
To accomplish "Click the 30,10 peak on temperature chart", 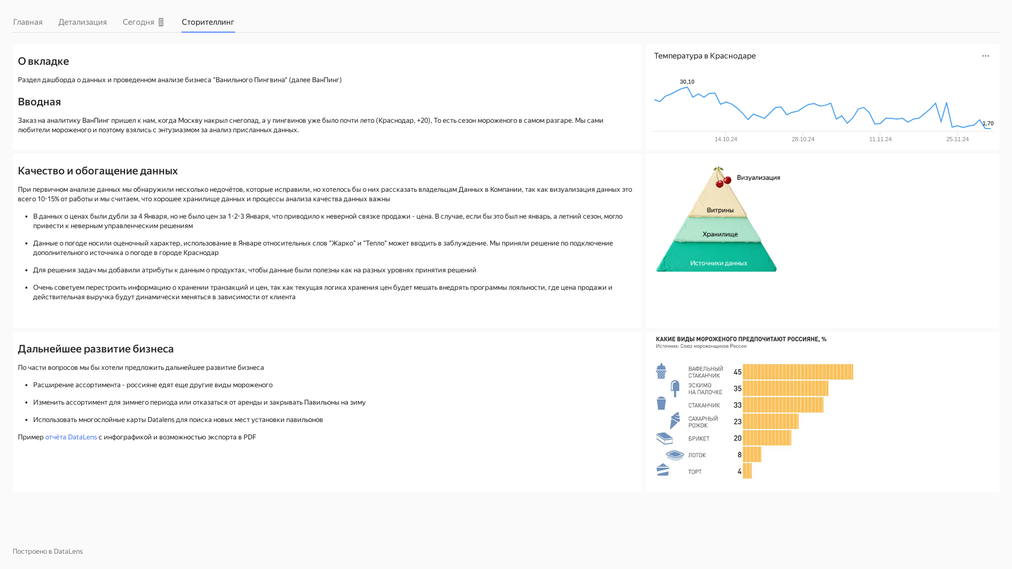I will (x=688, y=88).
